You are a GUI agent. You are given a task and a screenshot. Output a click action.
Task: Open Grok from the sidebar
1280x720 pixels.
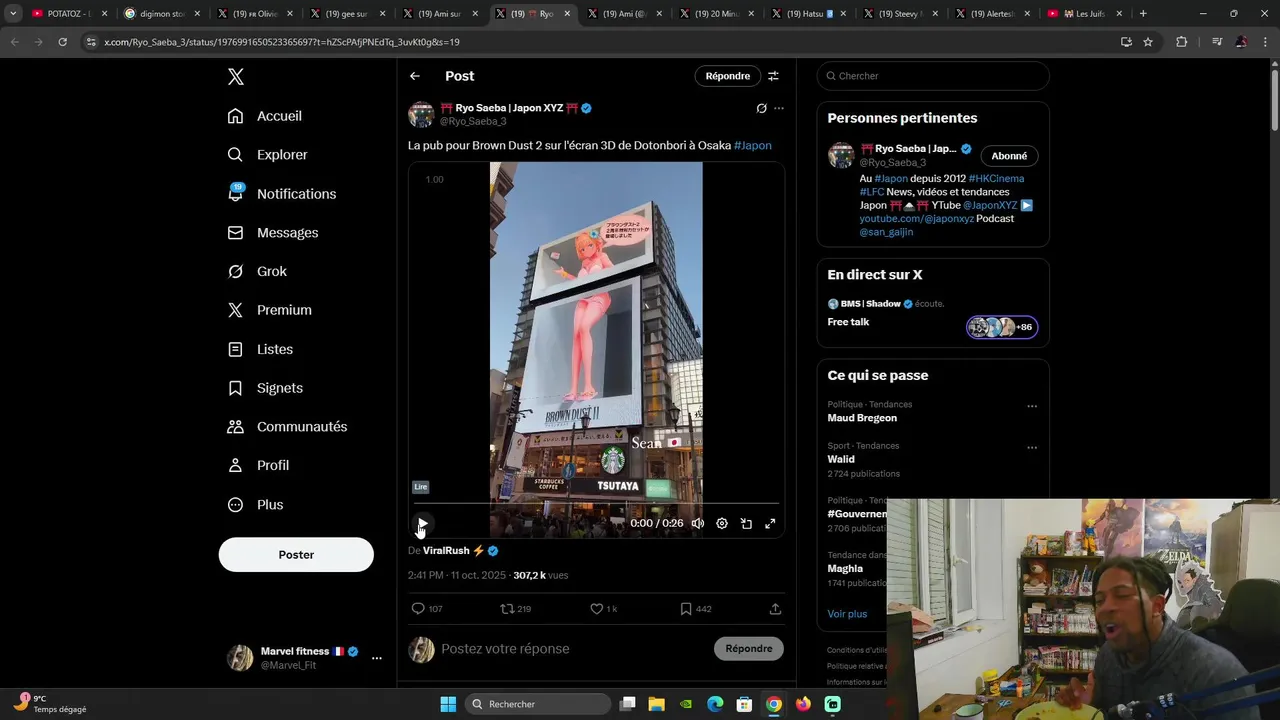pos(257,272)
